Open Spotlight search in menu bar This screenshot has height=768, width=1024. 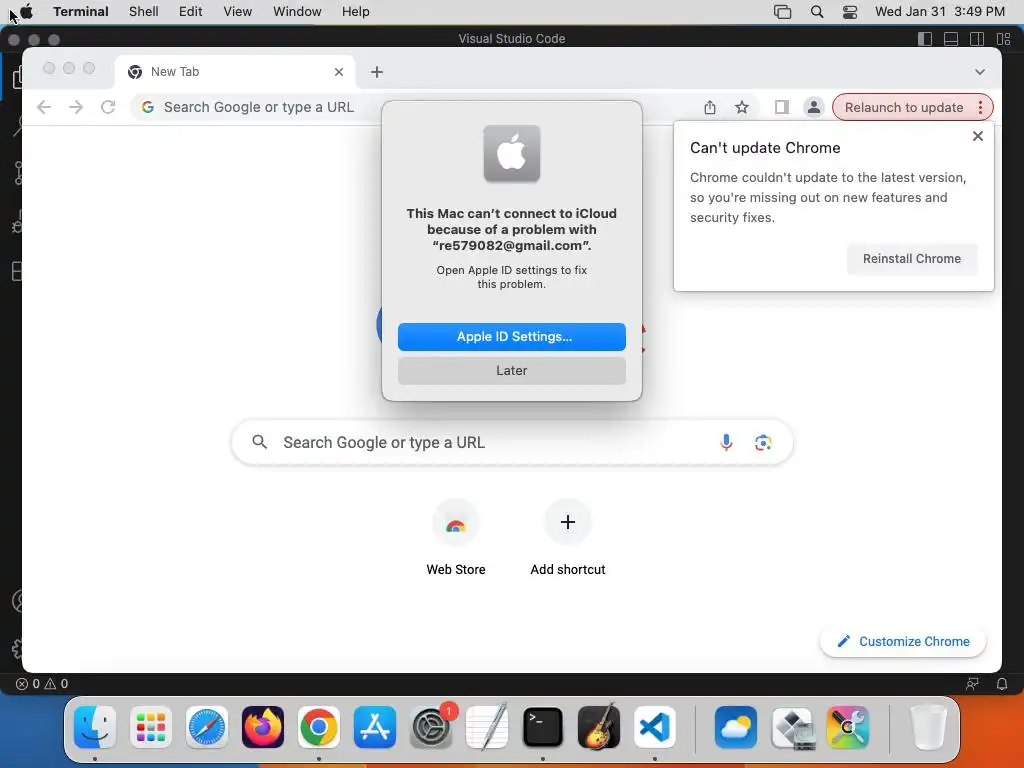[x=817, y=12]
